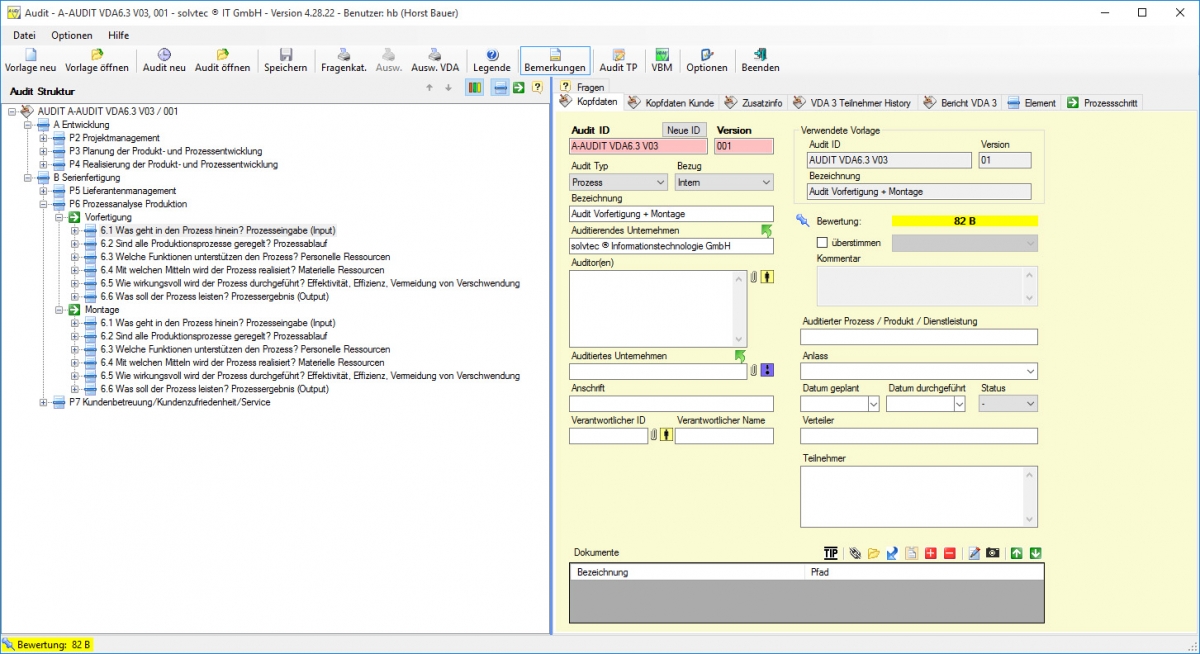Enable the überstimmen checkbox
1200x654 pixels.
[823, 243]
